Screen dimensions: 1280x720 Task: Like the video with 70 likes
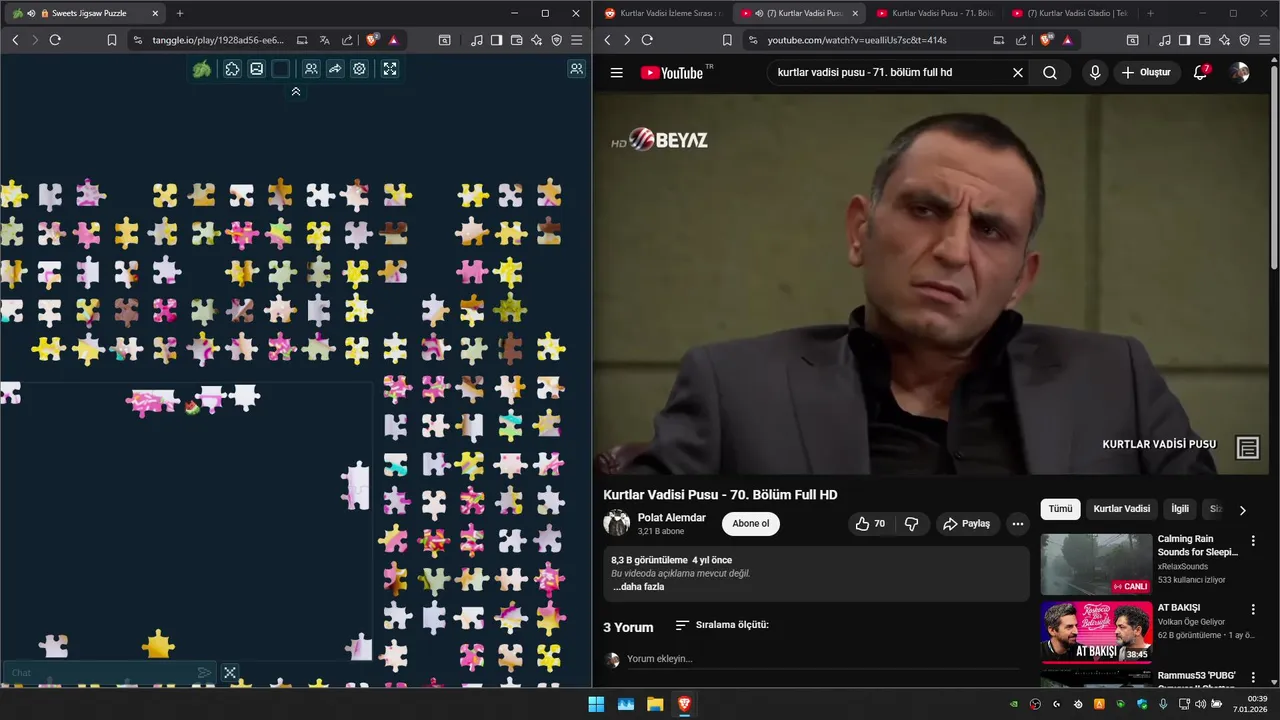[871, 524]
